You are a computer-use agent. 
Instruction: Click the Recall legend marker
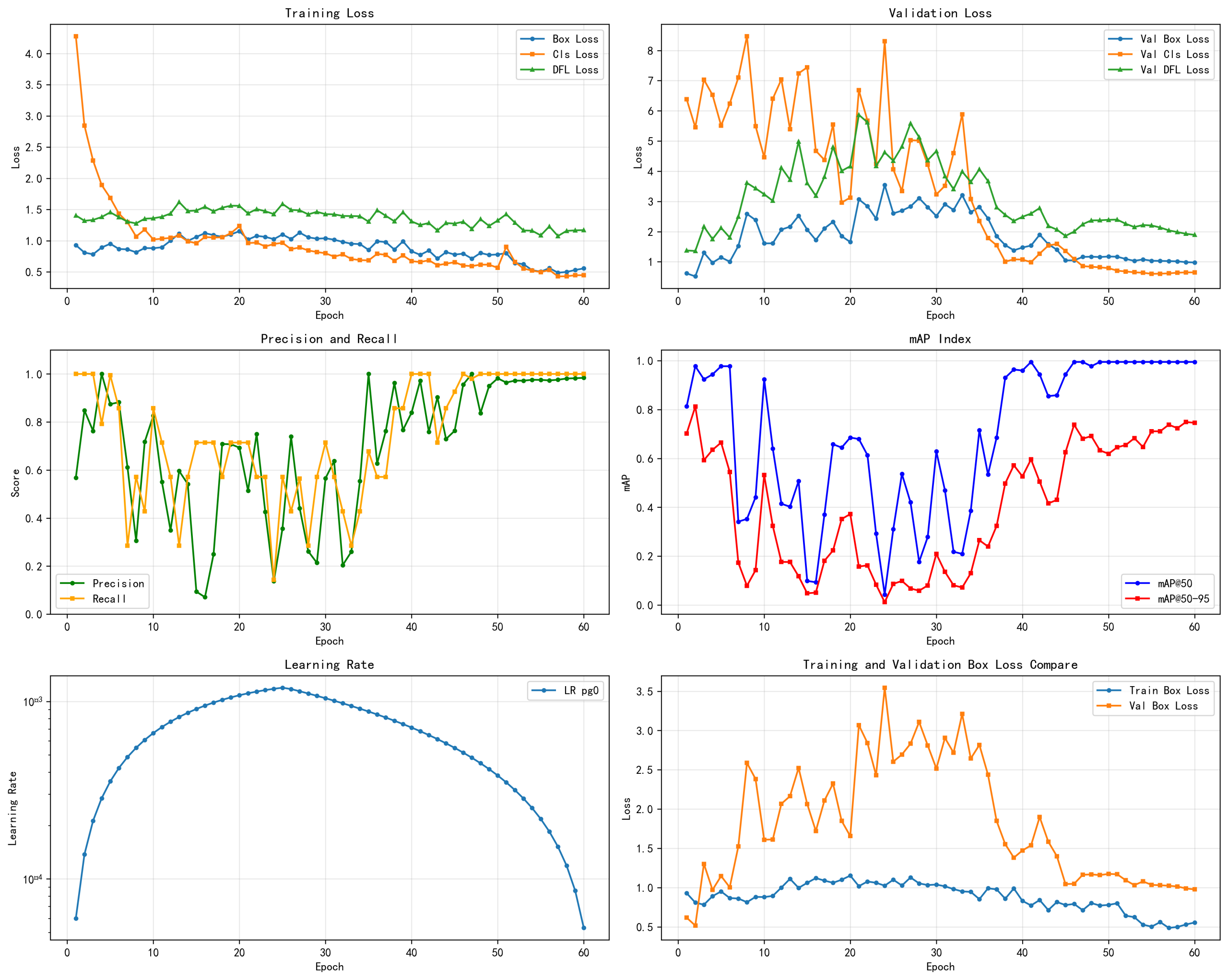(72, 599)
